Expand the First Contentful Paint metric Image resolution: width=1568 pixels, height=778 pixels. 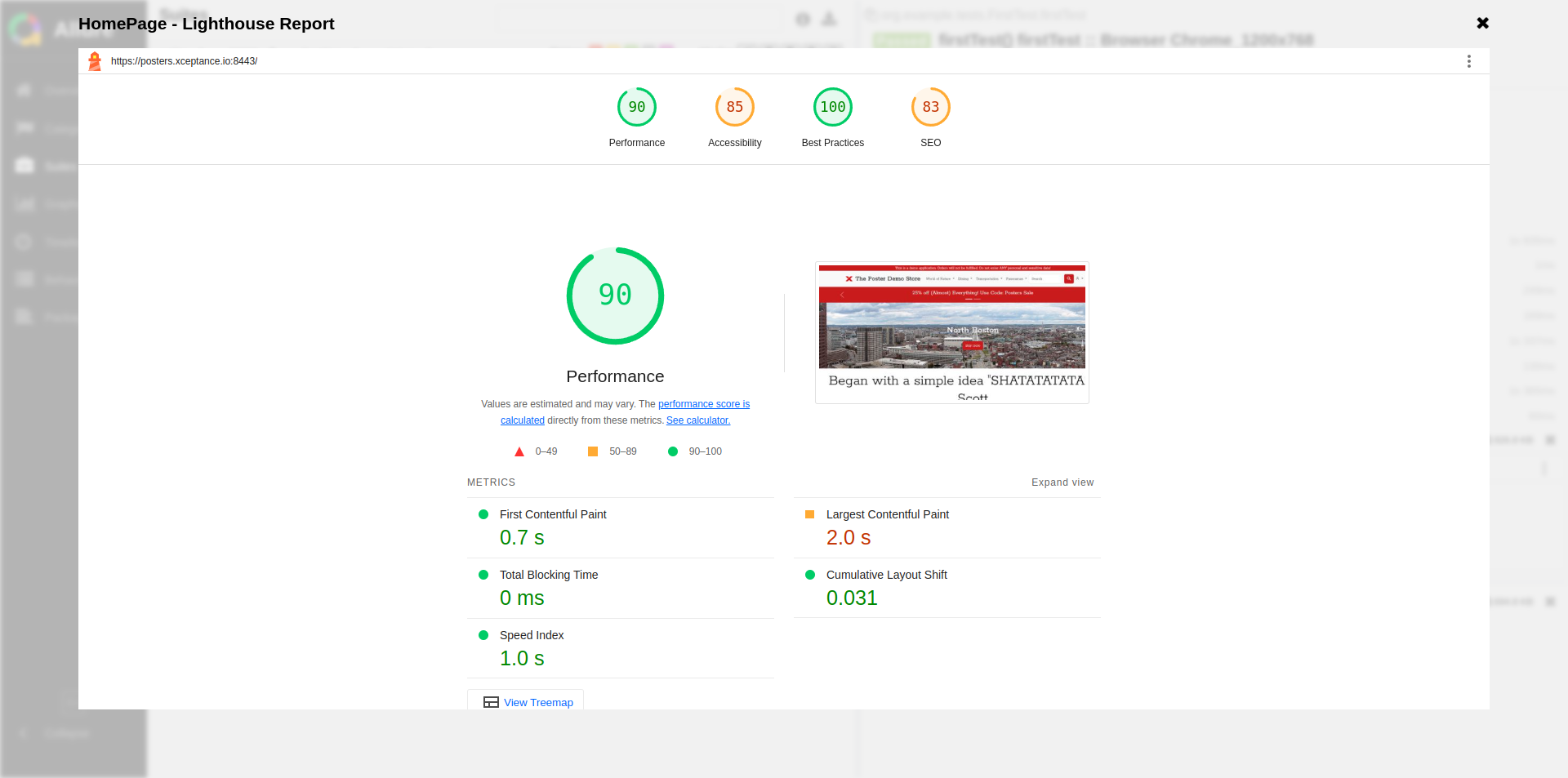553,515
